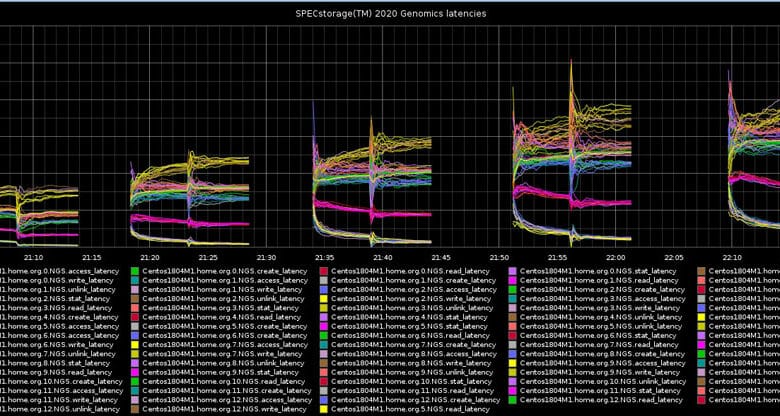Click the purple swatch for 4.NGS.stat_latency
The width and height of the screenshot is (780, 416).
[324, 317]
